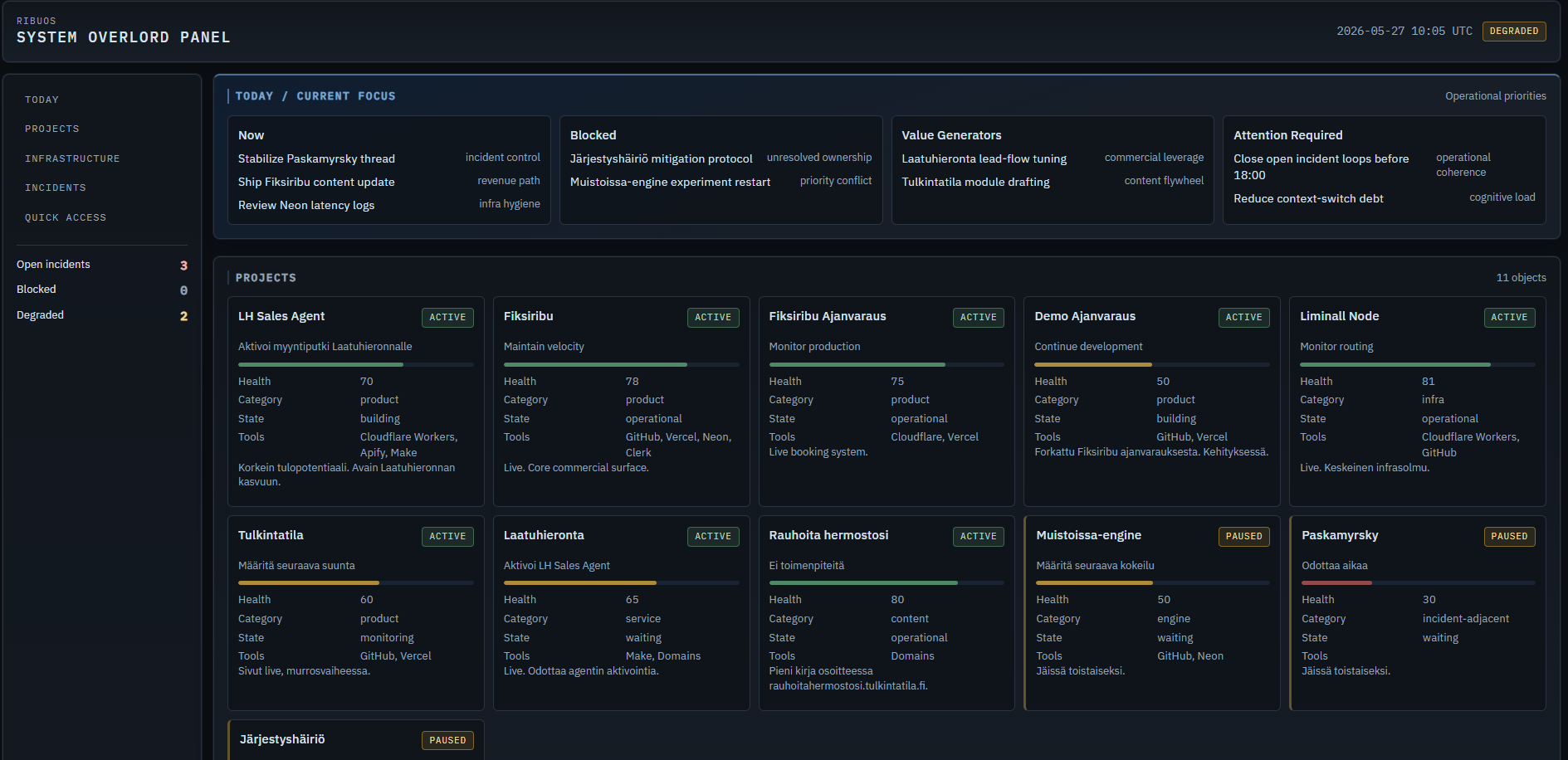Image resolution: width=1568 pixels, height=760 pixels.
Task: Select INCIDENTS in the sidebar
Action: click(x=56, y=188)
